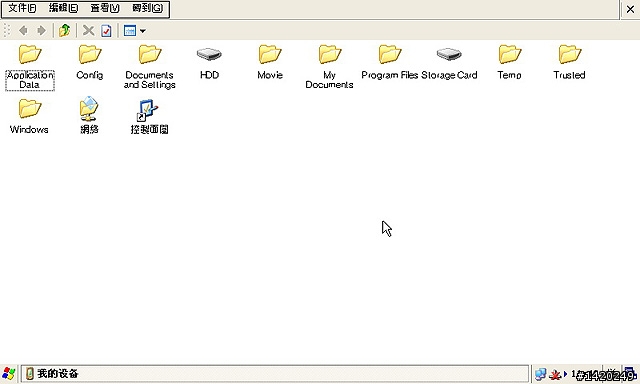Image resolution: width=640 pixels, height=384 pixels.
Task: Select the Windows folder
Action: pos(29,116)
